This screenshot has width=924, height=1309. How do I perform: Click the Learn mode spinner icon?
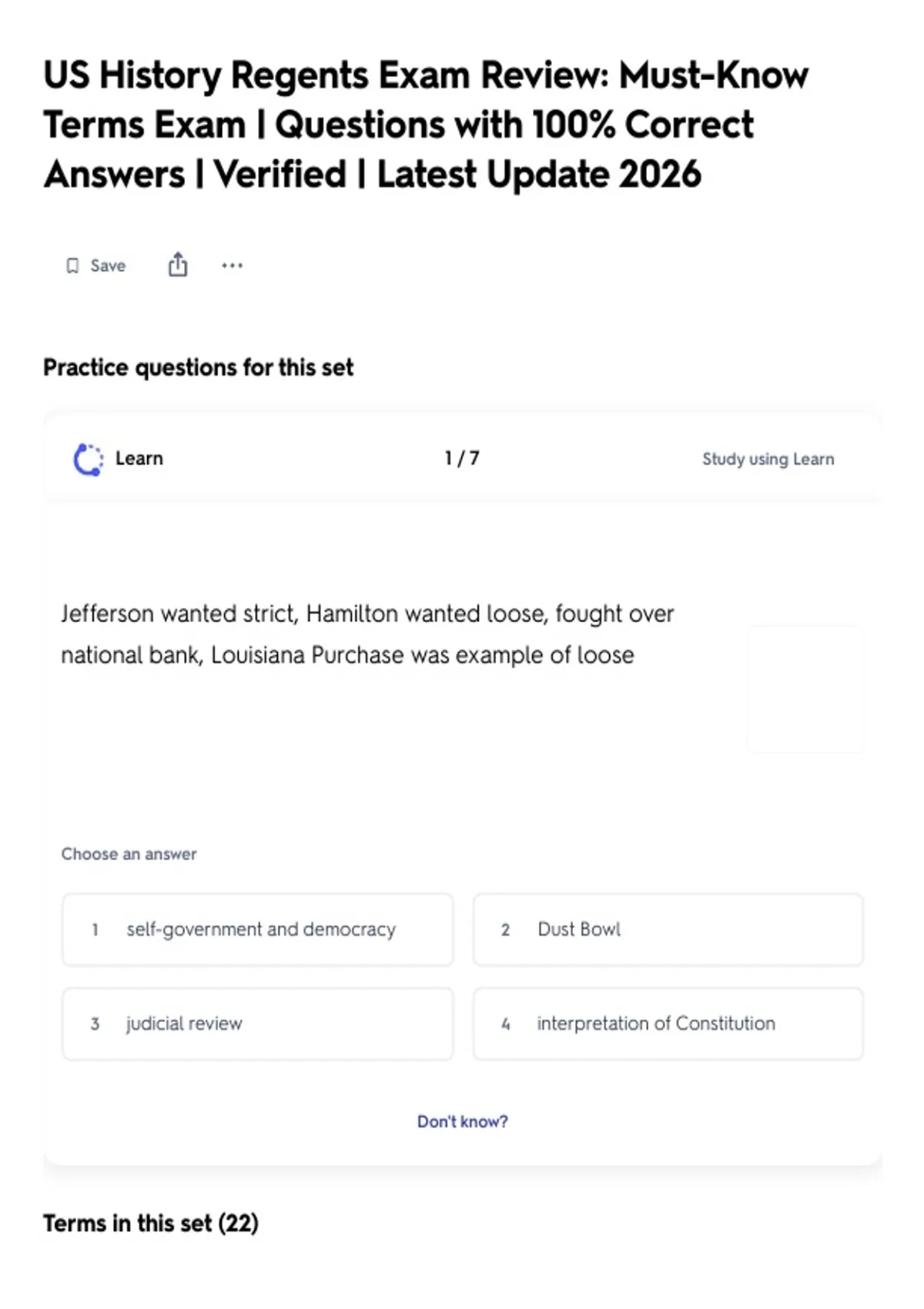(88, 459)
